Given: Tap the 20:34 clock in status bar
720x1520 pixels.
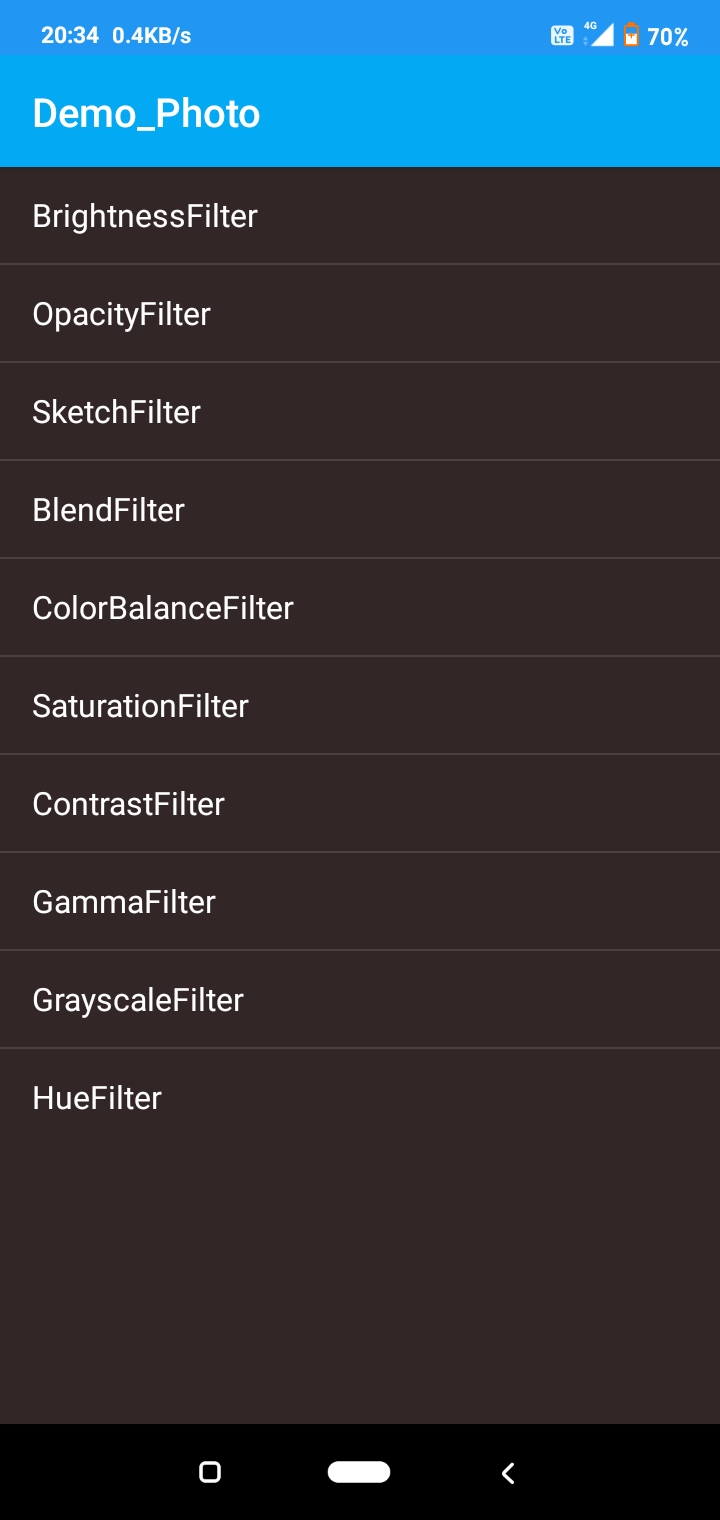Looking at the screenshot, I should 70,36.
